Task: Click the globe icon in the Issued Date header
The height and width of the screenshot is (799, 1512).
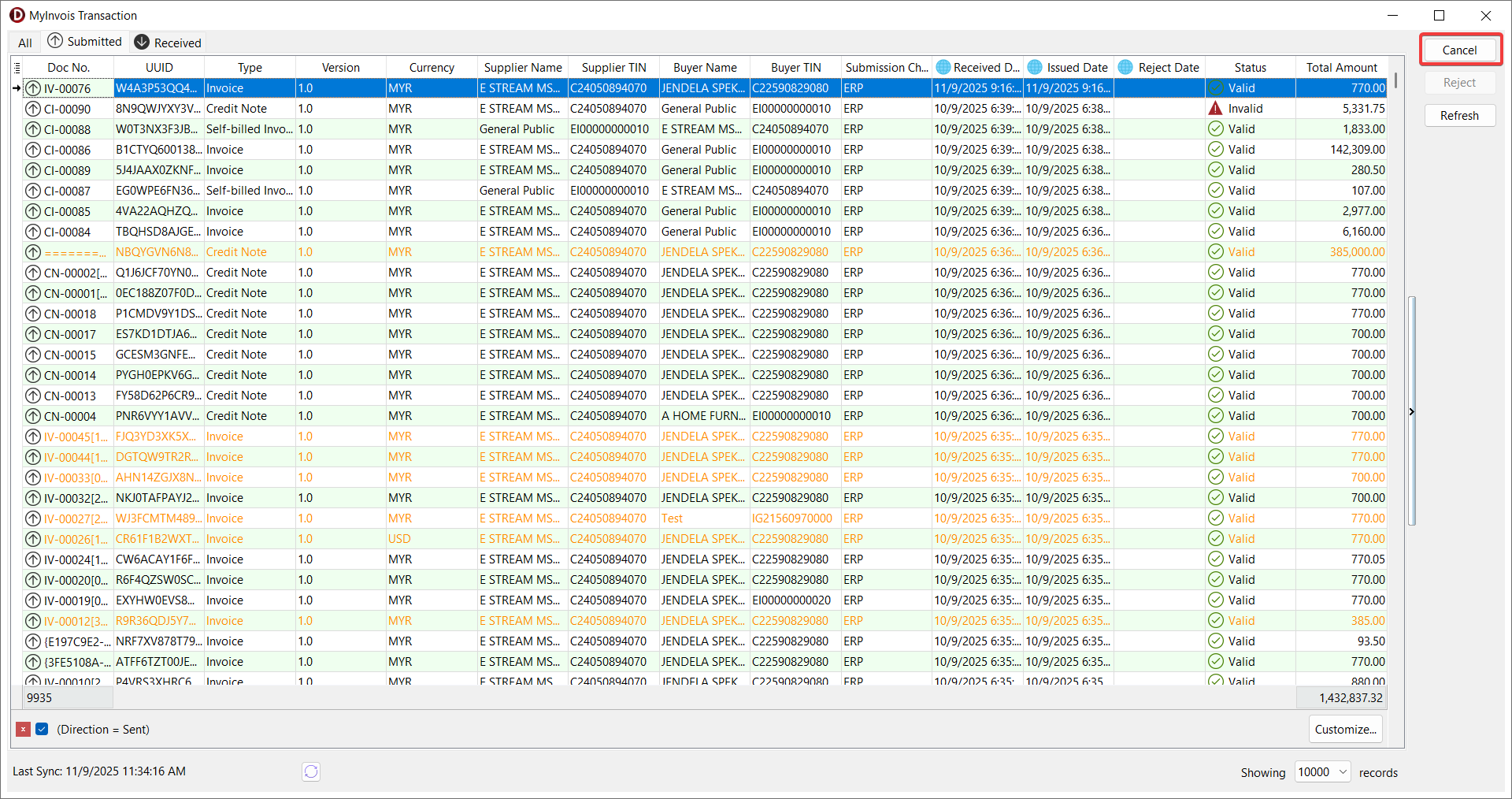Action: [1035, 68]
